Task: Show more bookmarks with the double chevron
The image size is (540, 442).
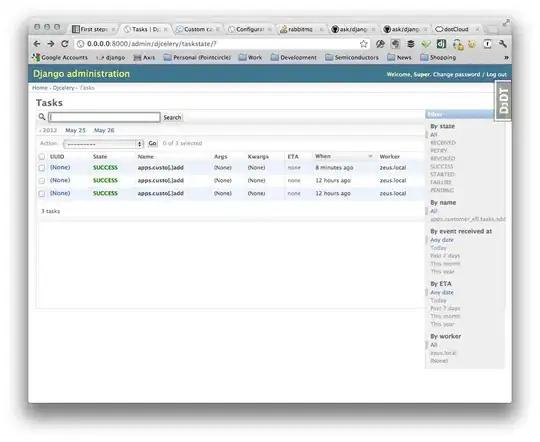Action: [x=506, y=58]
